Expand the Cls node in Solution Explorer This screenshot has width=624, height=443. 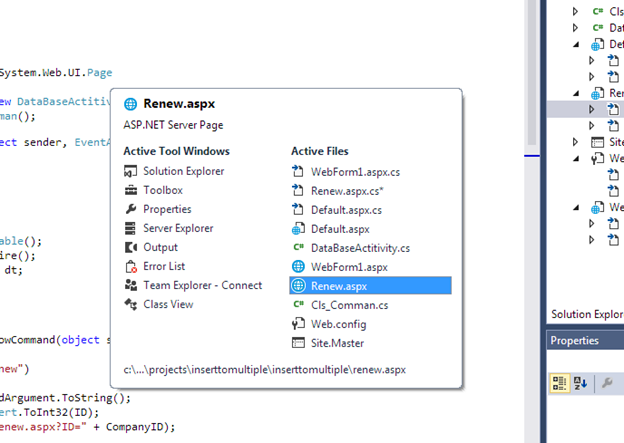pos(575,12)
